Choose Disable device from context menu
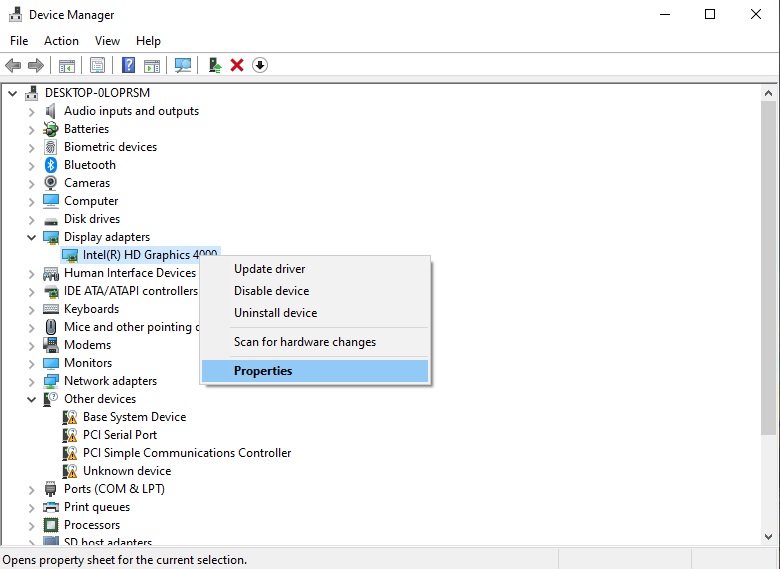 pos(315,291)
